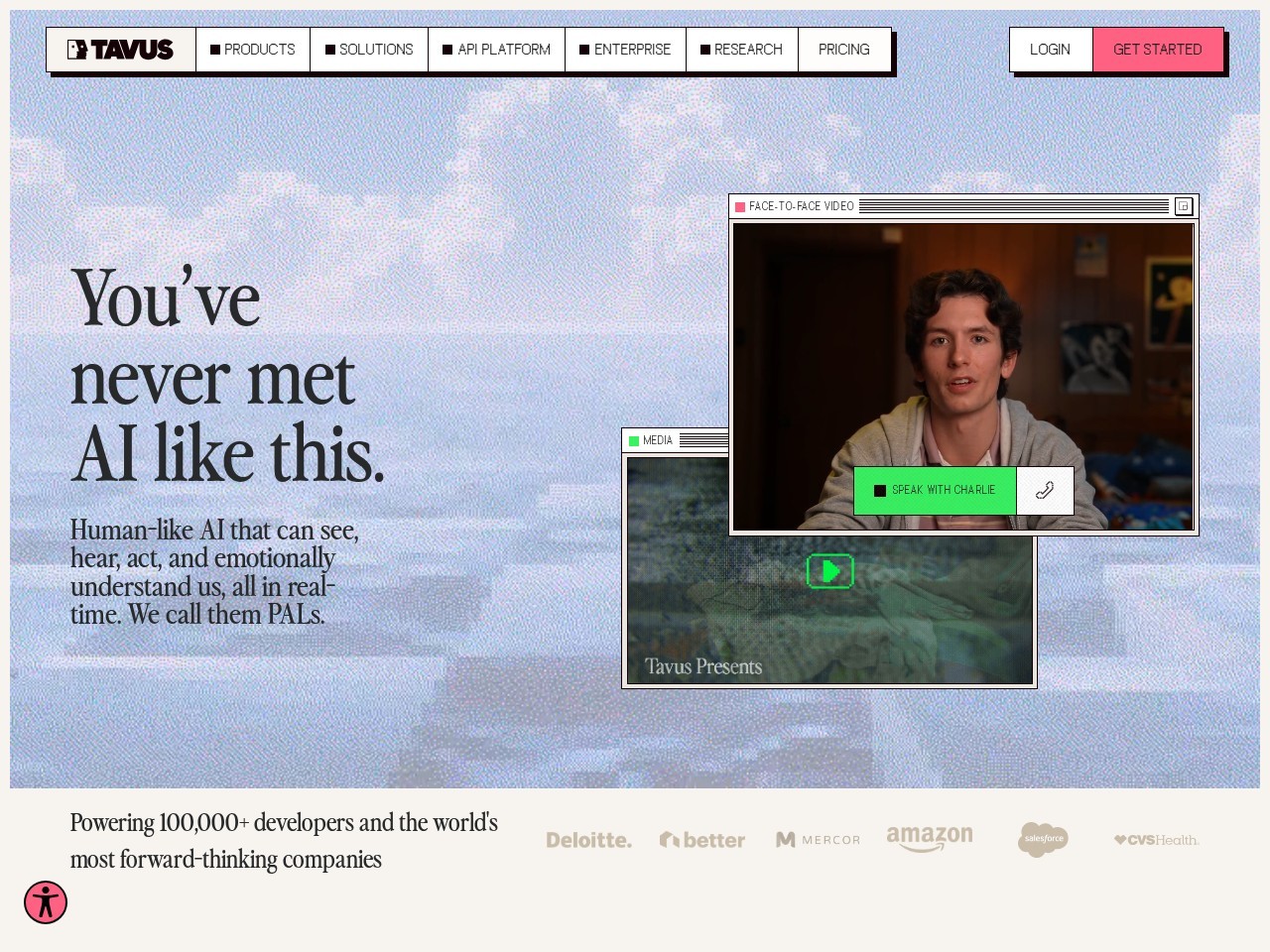Open the Research menu
This screenshot has width=1270, height=952.
click(x=742, y=50)
